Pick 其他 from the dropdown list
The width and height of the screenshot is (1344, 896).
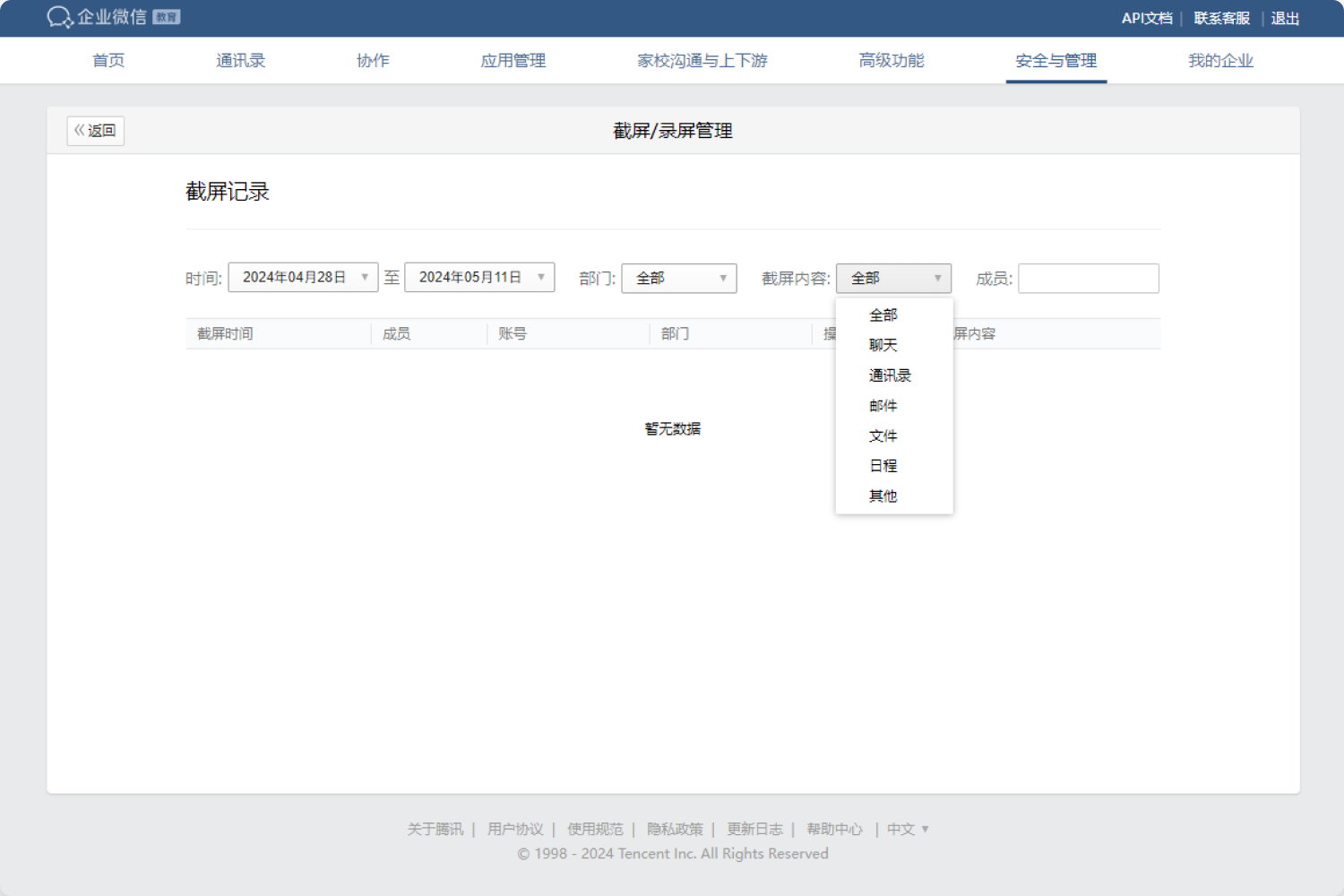point(883,496)
